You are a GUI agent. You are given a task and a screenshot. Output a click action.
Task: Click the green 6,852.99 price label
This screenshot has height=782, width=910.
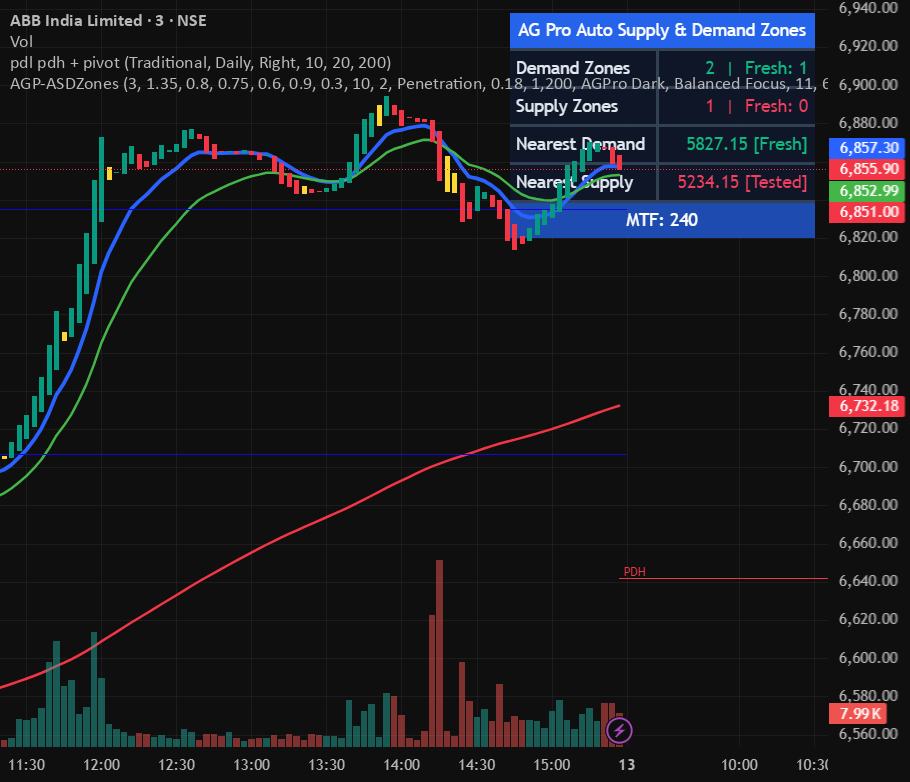pos(867,190)
